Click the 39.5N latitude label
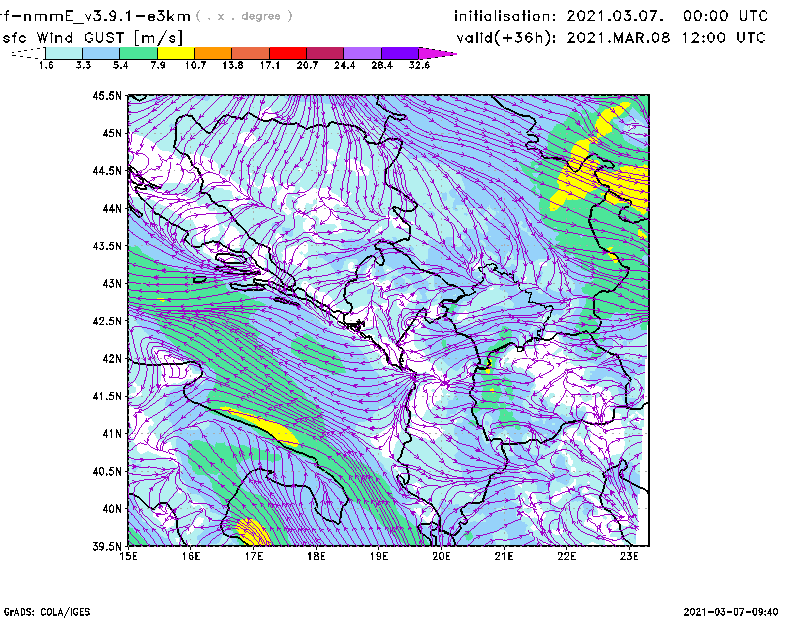This screenshot has width=800, height=618. point(108,546)
